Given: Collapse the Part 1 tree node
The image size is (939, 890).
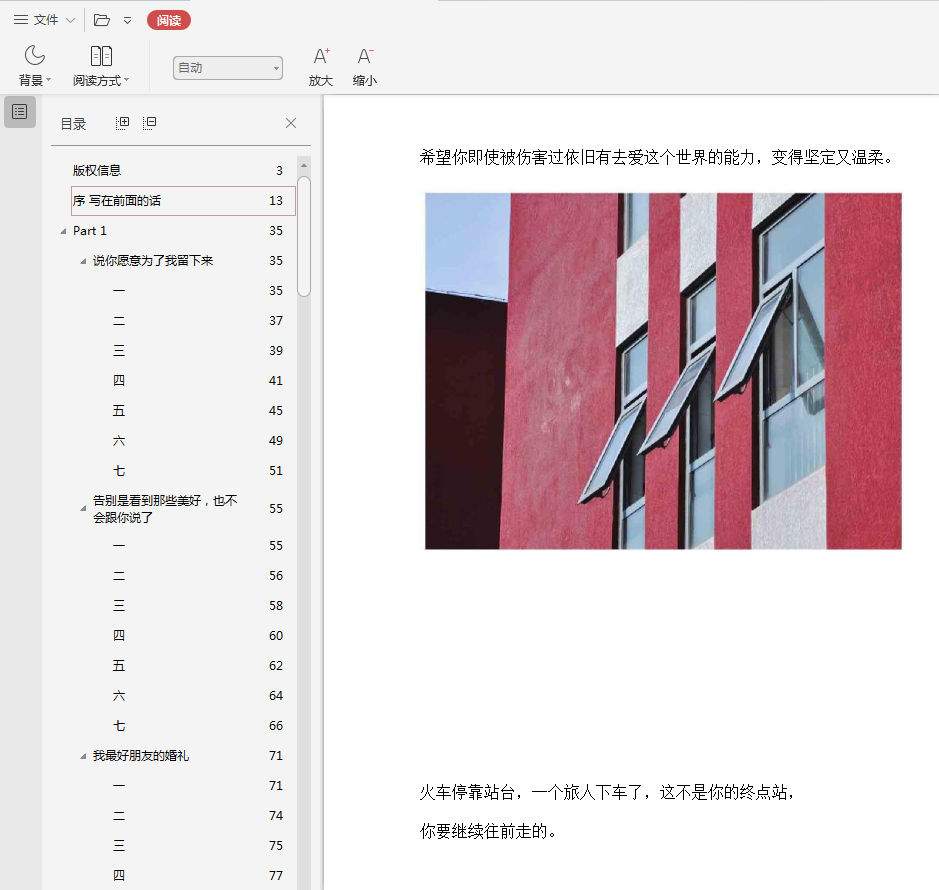Looking at the screenshot, I should tap(64, 231).
